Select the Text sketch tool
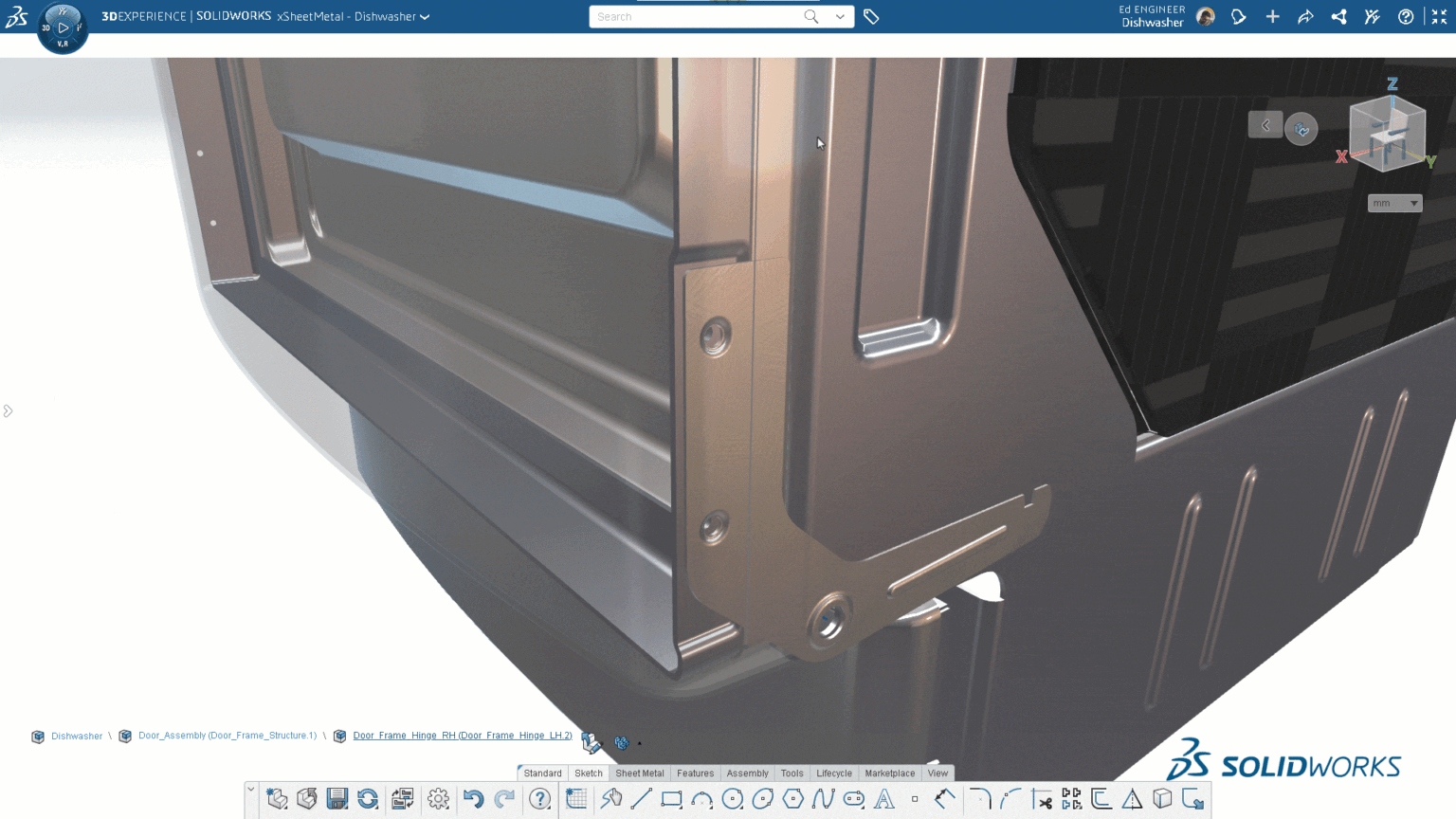 click(x=883, y=799)
